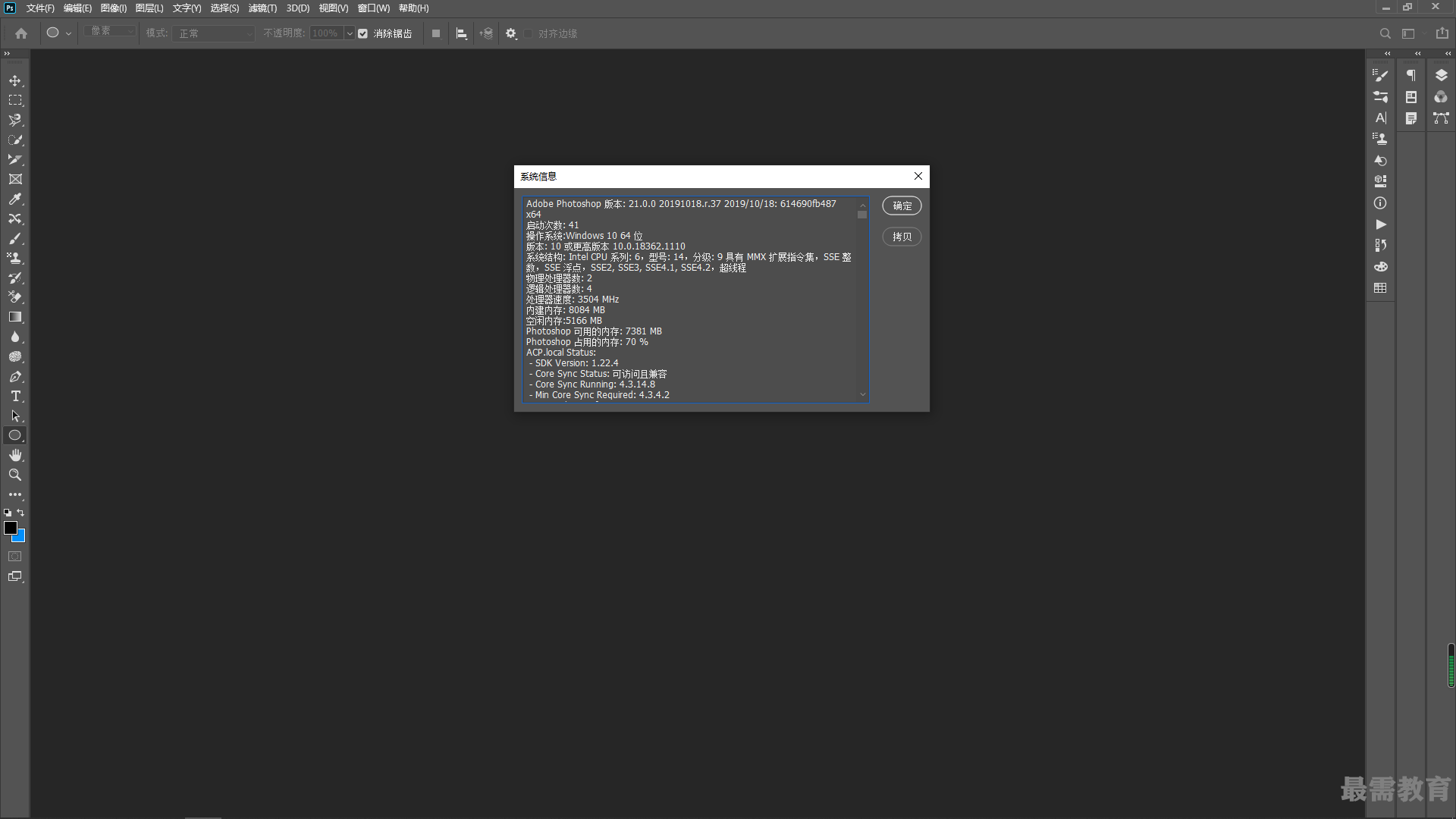The width and height of the screenshot is (1456, 819).
Task: Select the Spot Healing Brush tool
Action: (x=15, y=218)
